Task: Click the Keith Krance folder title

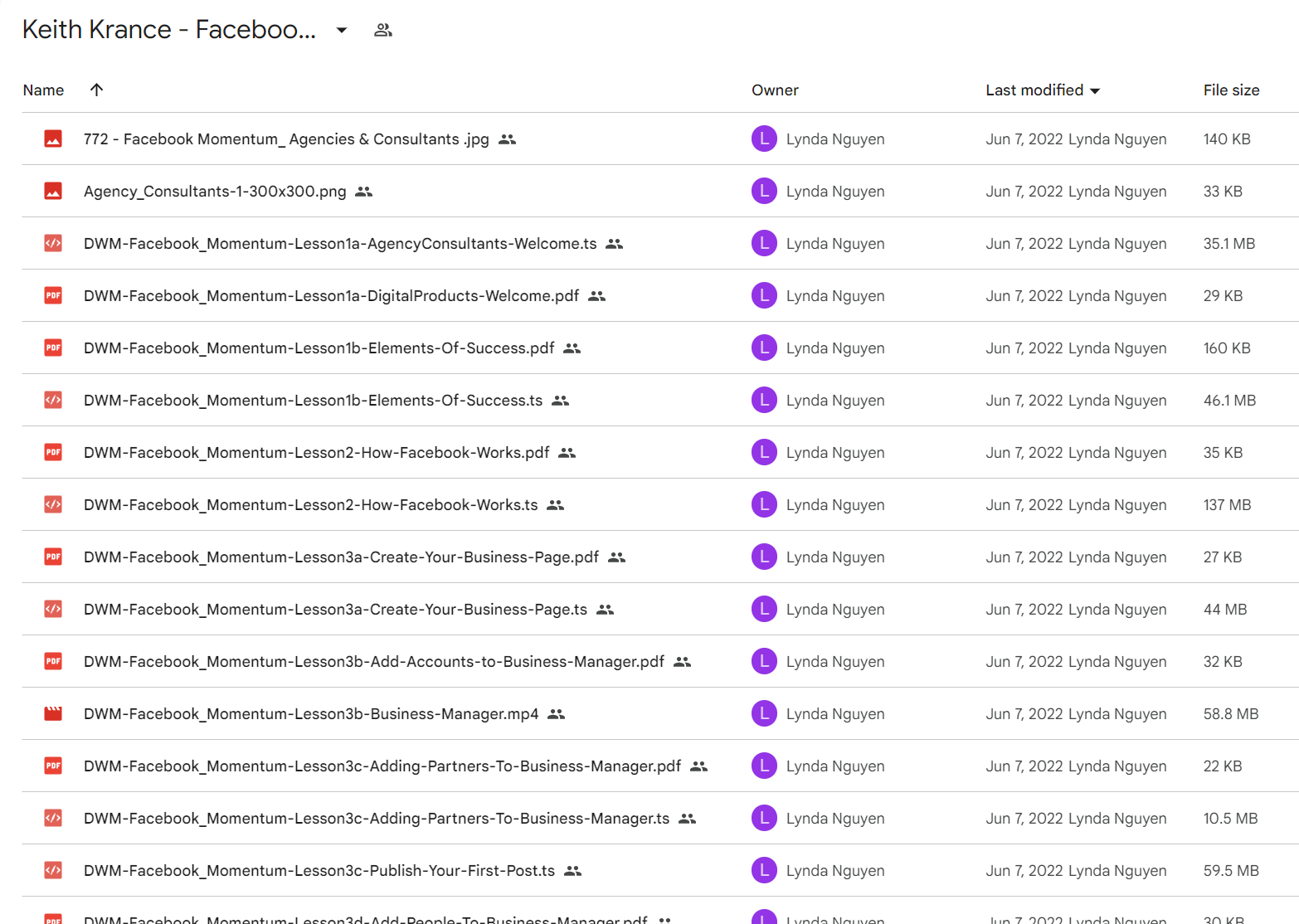Action: (x=169, y=29)
